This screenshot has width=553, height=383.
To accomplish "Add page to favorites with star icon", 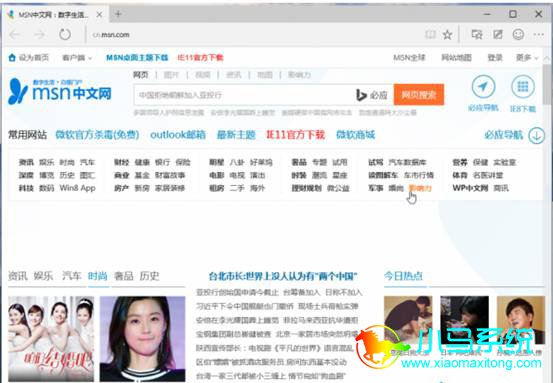I will click(447, 35).
